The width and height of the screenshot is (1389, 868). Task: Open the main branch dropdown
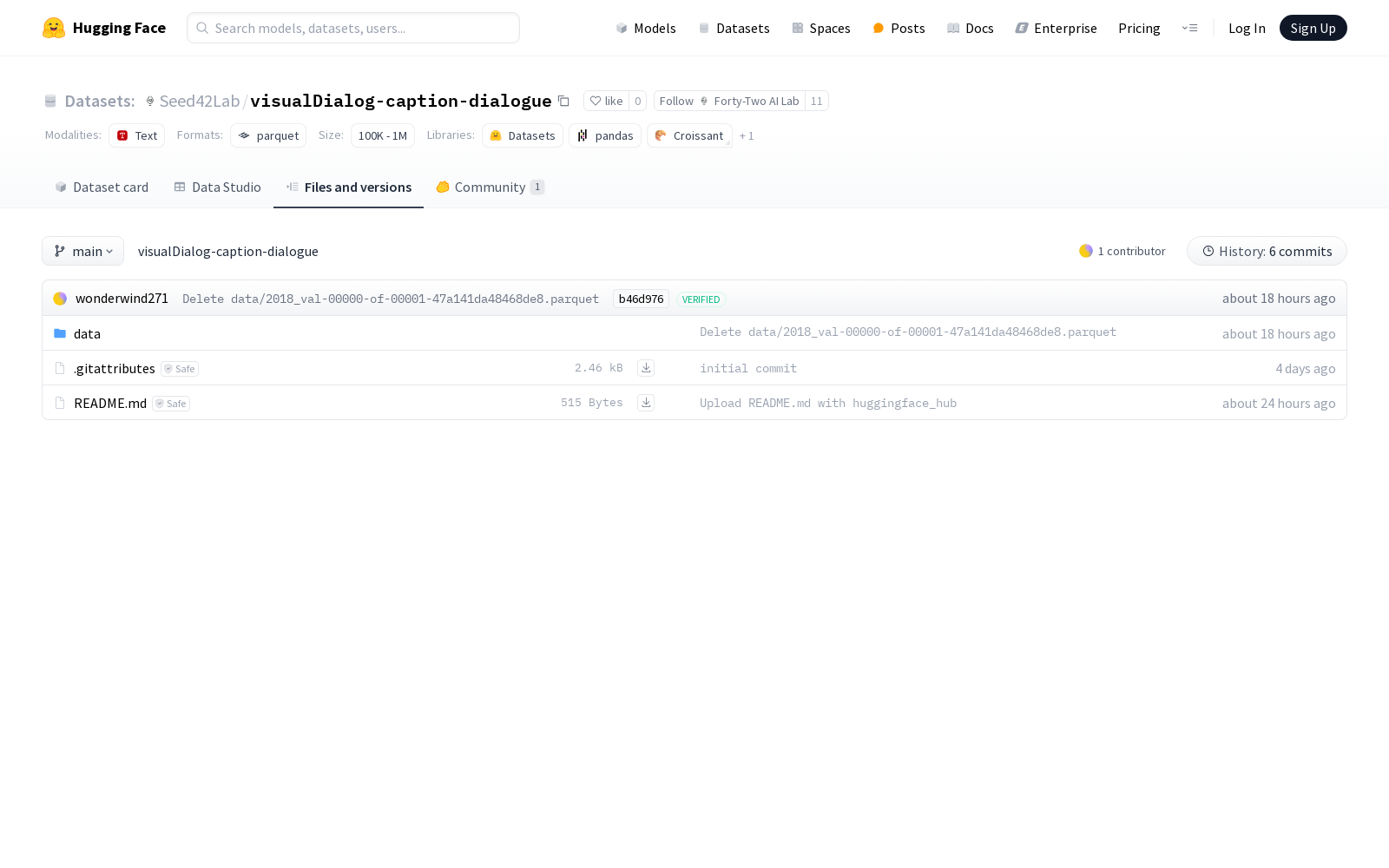coord(82,251)
